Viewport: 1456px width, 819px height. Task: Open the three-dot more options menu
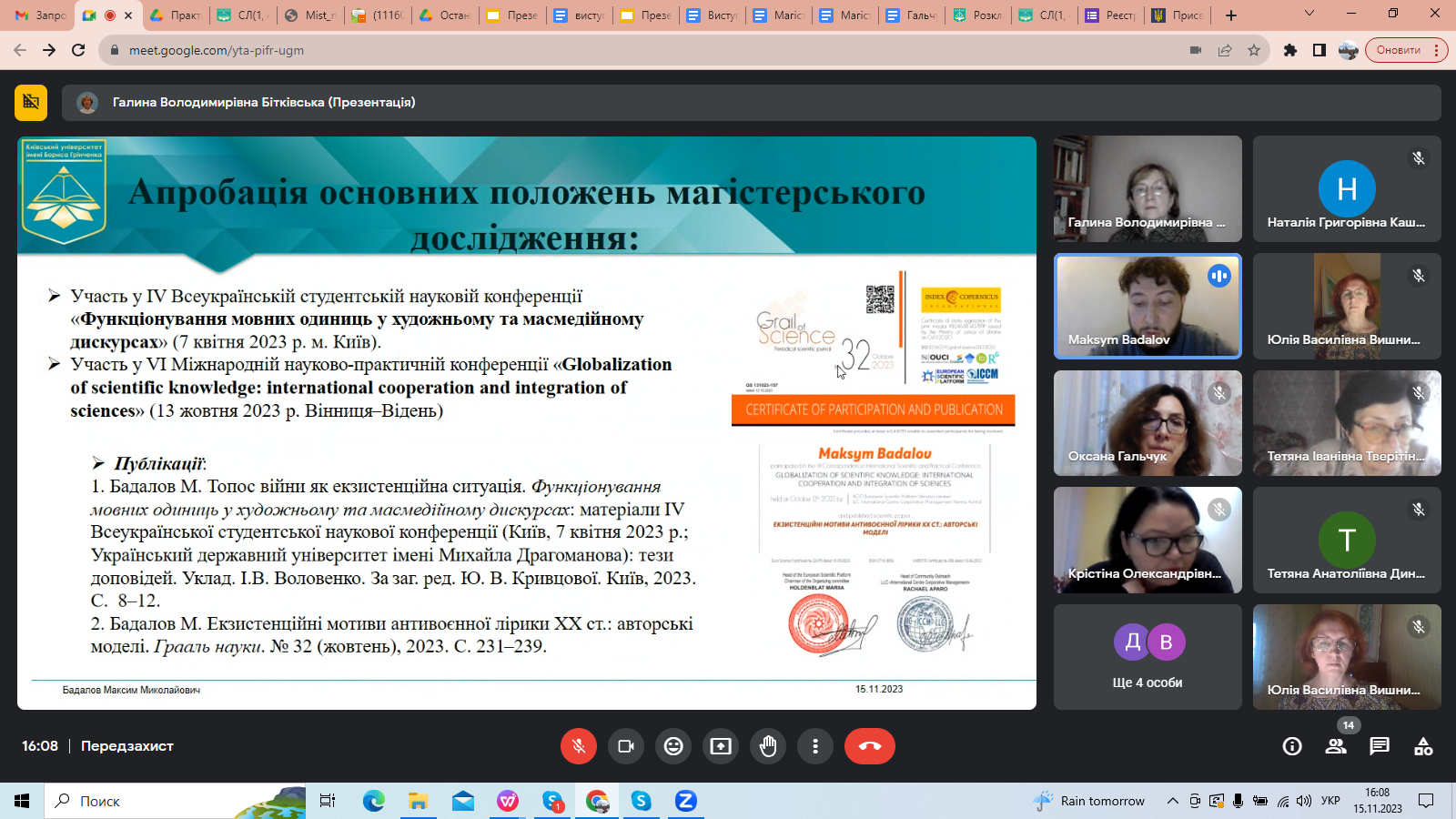coord(815,746)
